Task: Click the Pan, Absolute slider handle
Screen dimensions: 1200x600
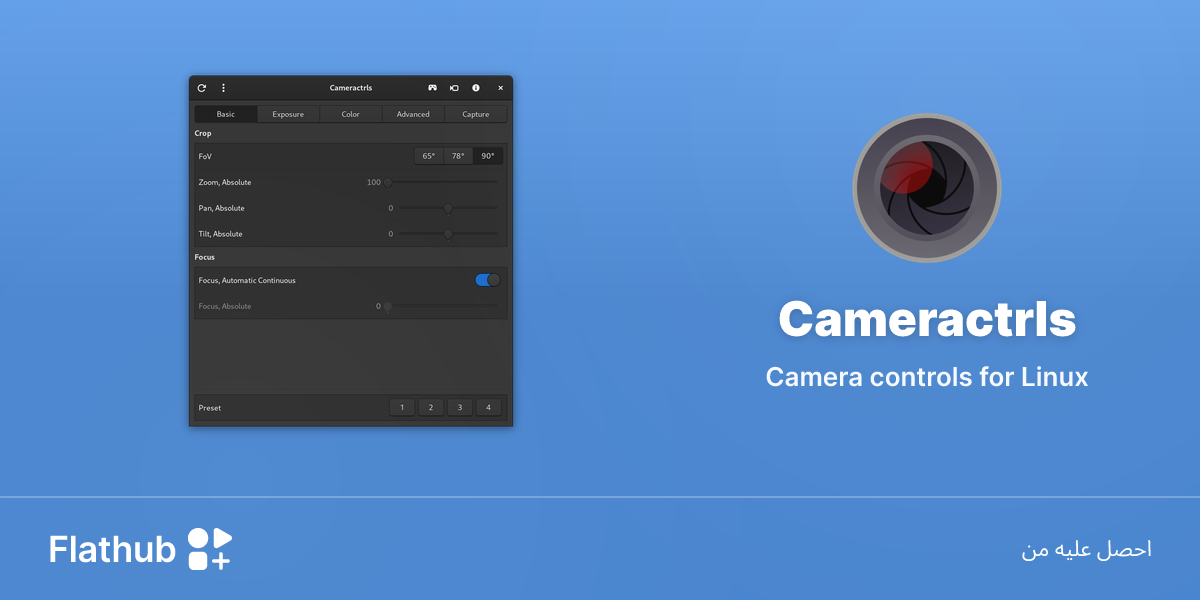Action: pos(448,208)
